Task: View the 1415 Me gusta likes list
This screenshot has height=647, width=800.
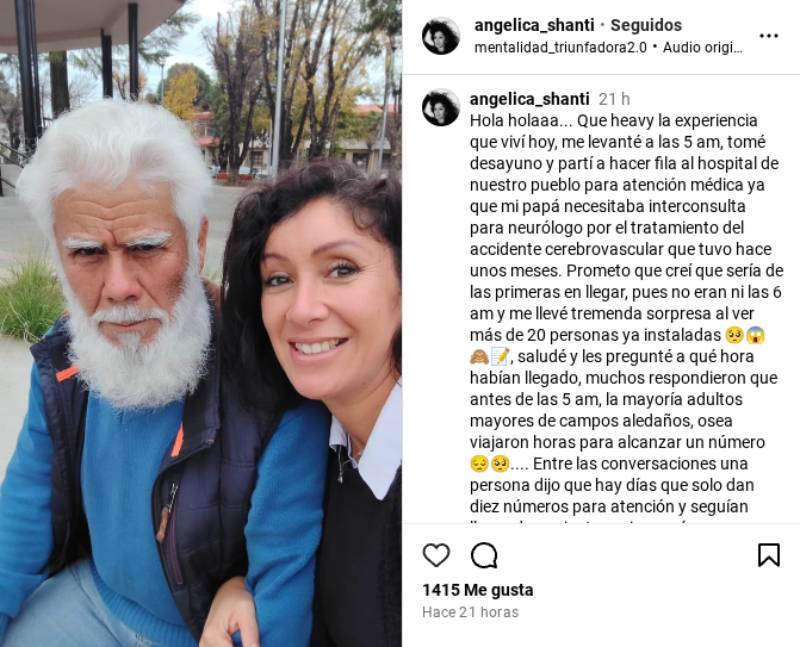Action: 478,590
